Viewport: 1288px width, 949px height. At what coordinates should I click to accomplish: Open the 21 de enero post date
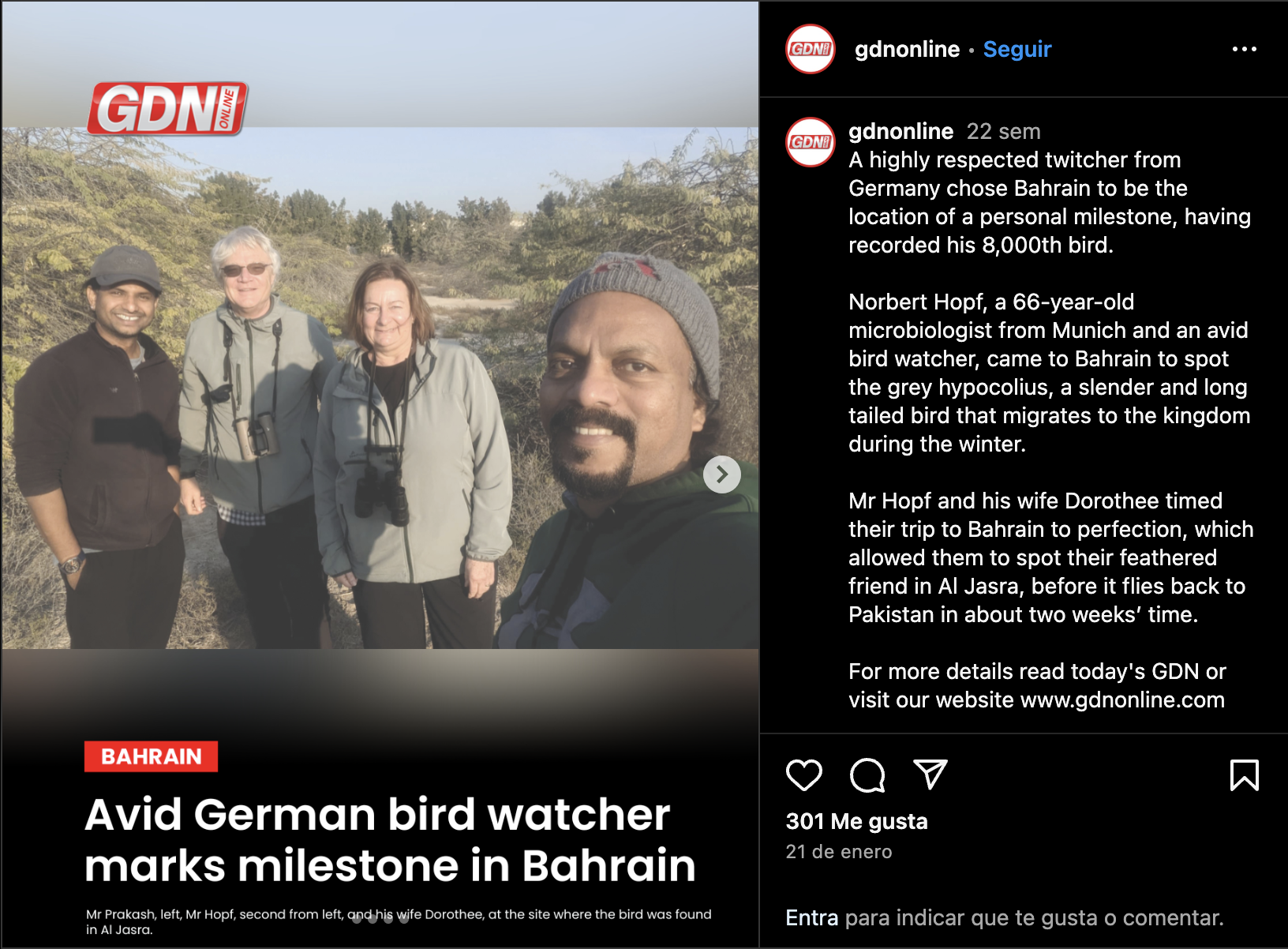pos(839,852)
